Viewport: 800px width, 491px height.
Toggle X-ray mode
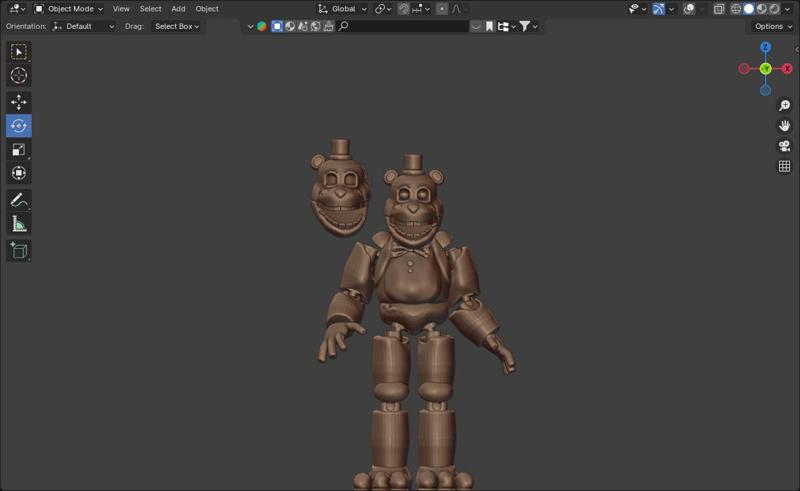pos(719,9)
